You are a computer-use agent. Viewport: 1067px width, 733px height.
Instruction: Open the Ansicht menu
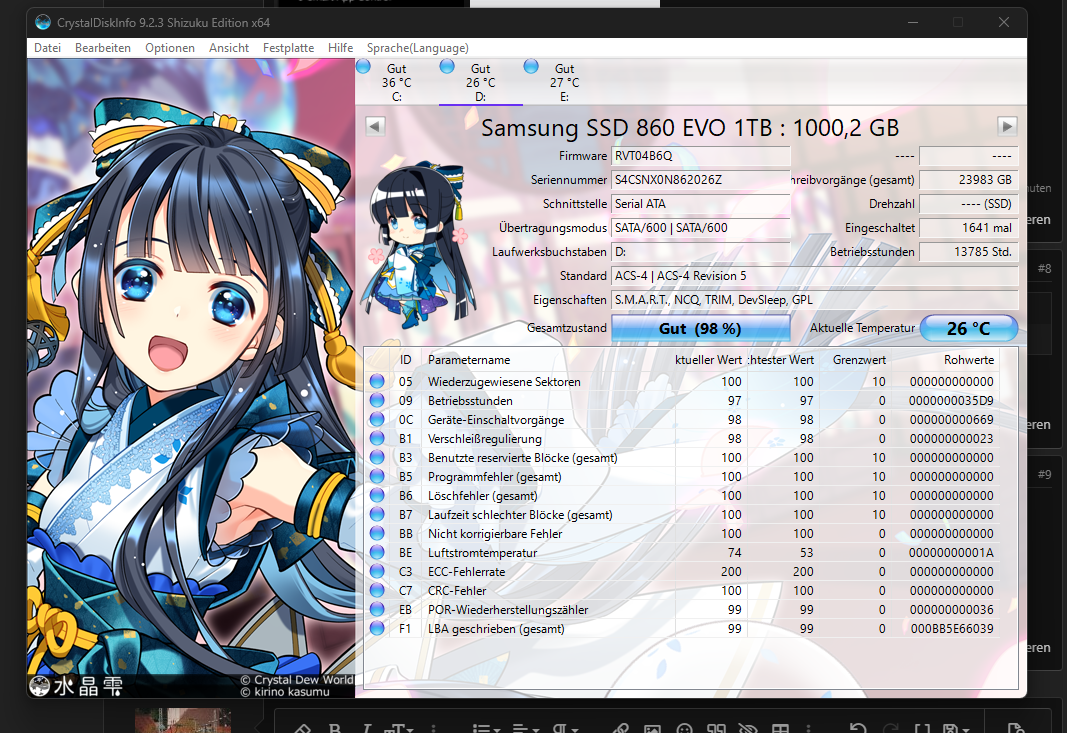click(x=229, y=48)
